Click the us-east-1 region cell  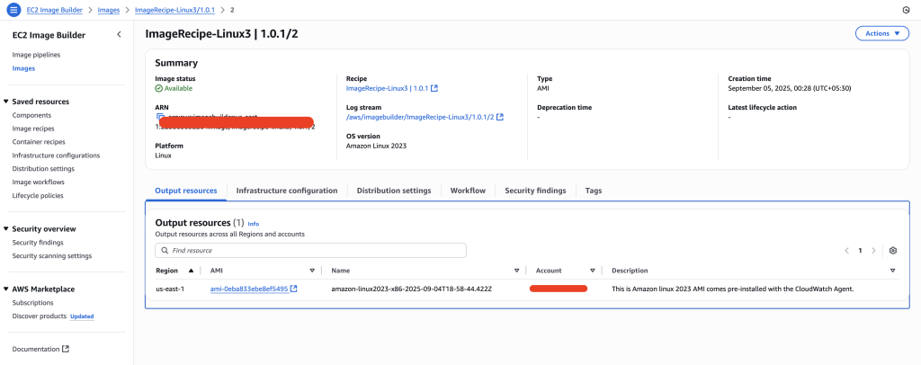pyautogui.click(x=170, y=289)
